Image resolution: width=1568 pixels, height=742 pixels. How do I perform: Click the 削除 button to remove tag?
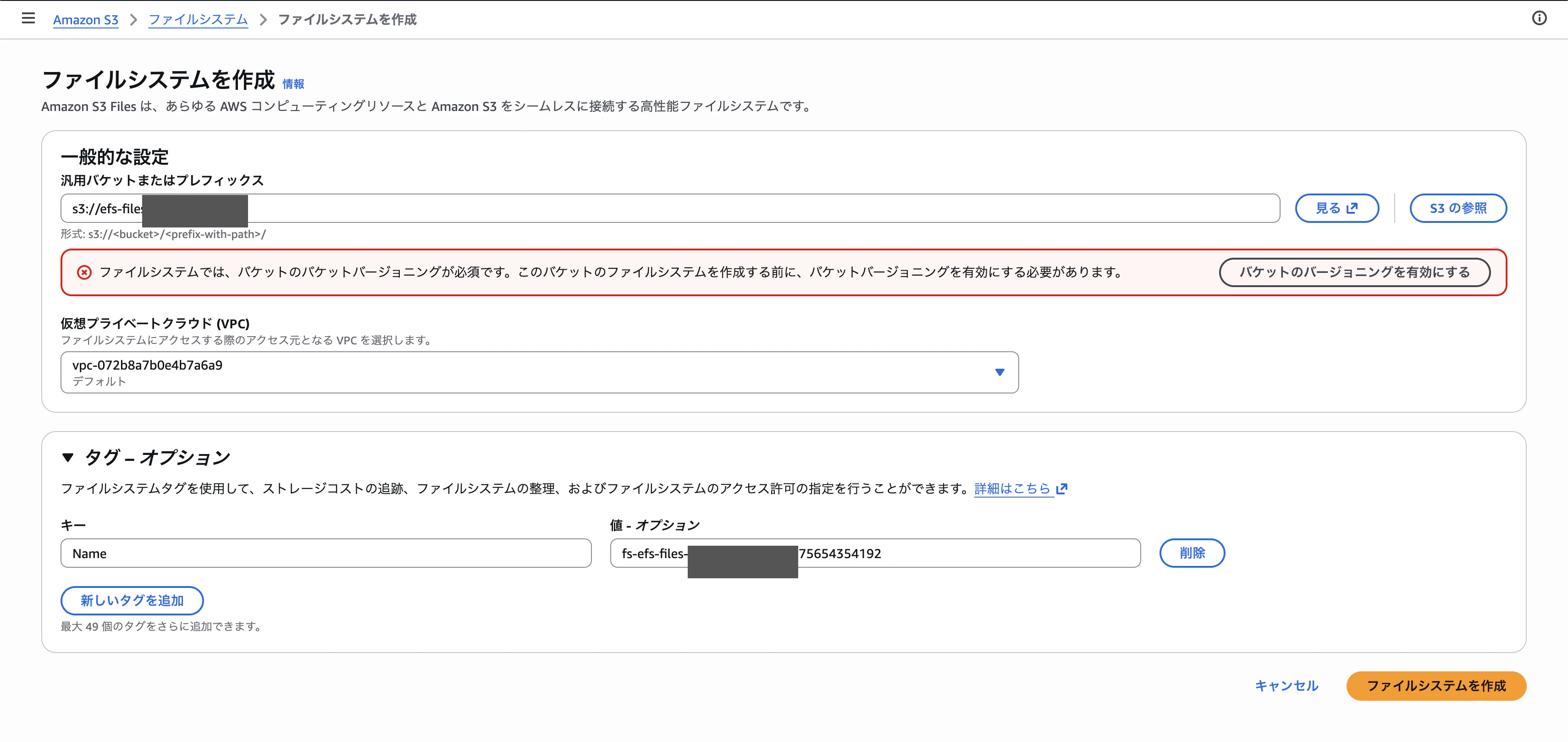(x=1192, y=553)
